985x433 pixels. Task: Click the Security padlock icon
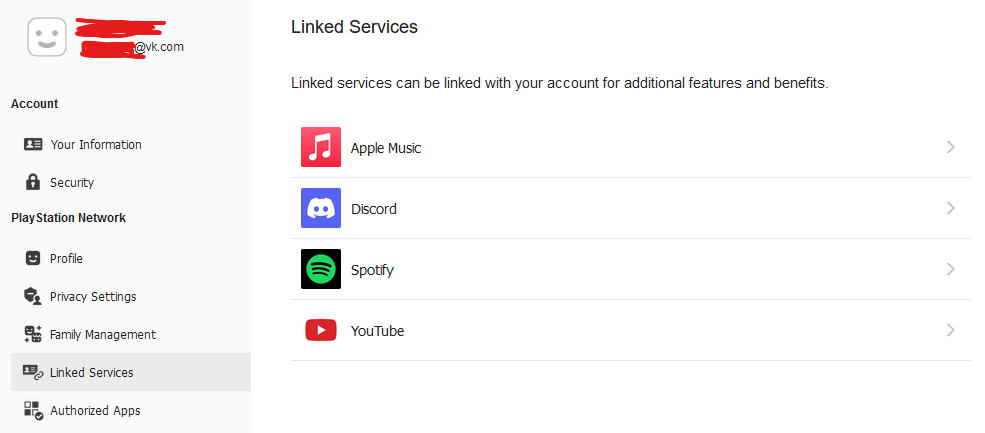(33, 182)
